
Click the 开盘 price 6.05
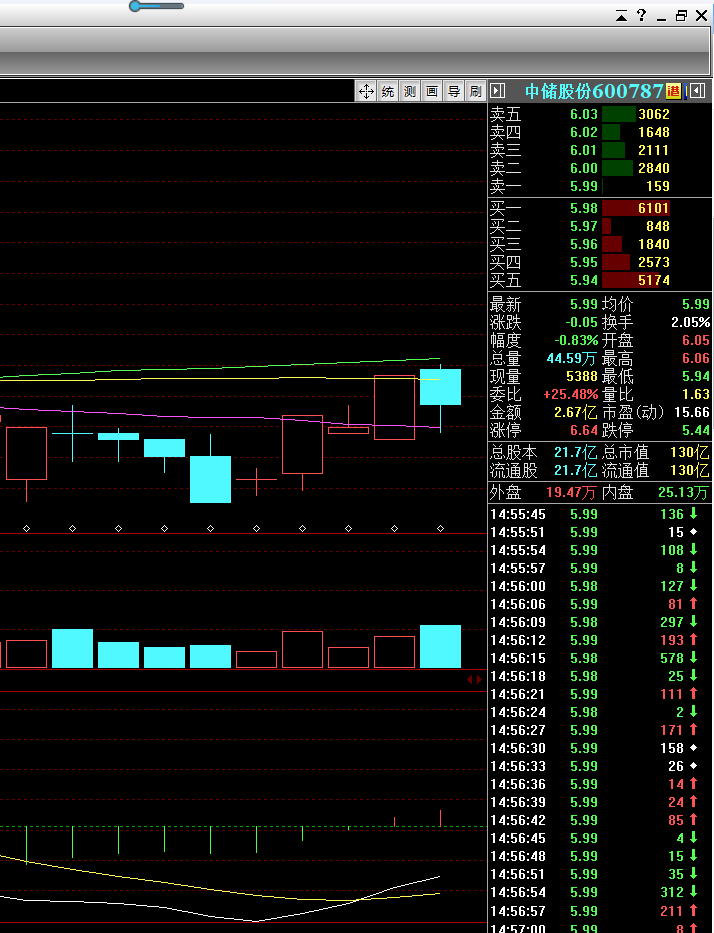[696, 340]
